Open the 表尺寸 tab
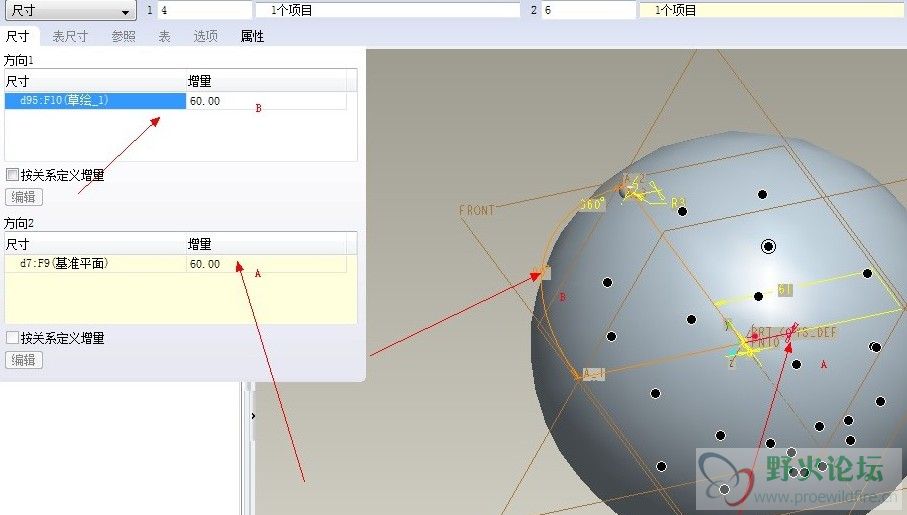This screenshot has width=907, height=515. tap(70, 36)
